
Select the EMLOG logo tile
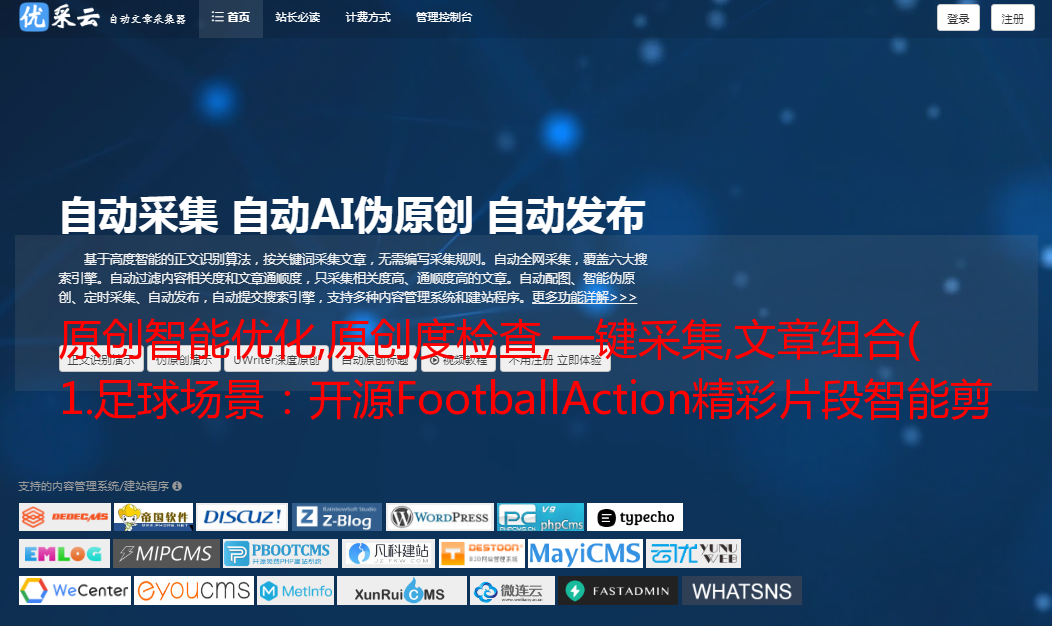[x=64, y=554]
